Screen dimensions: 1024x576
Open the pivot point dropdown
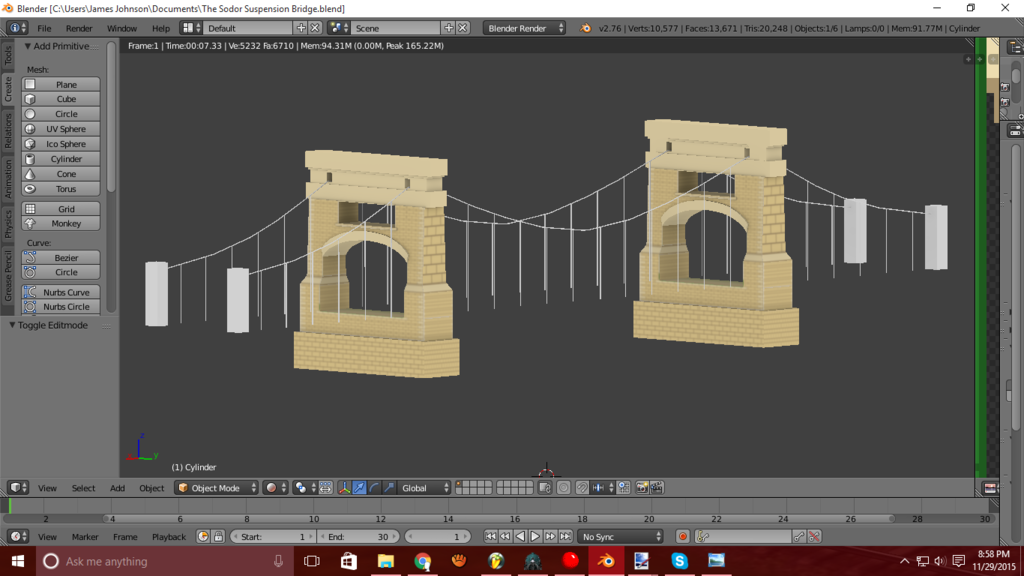[x=304, y=488]
